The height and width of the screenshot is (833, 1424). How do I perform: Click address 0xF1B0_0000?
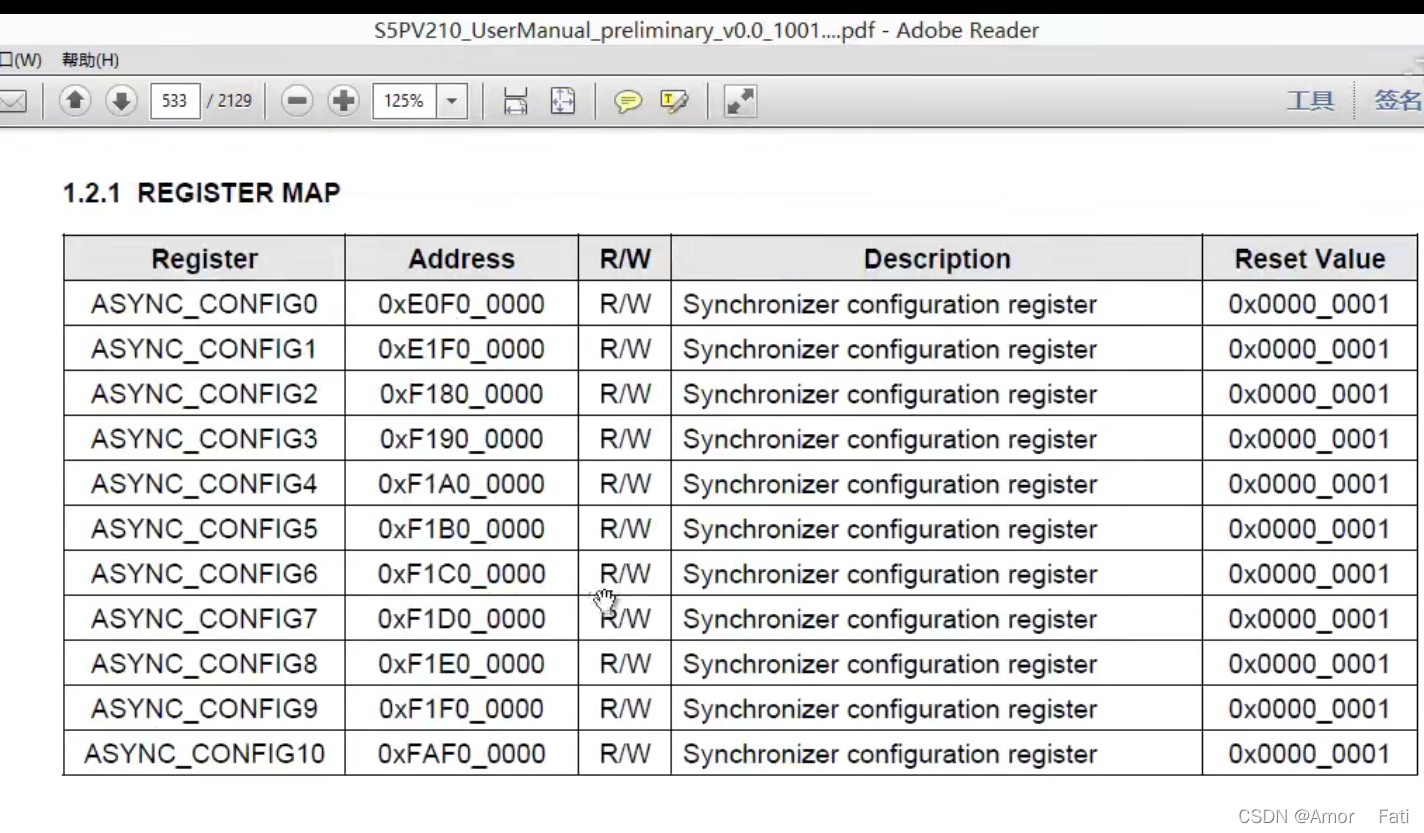click(x=461, y=529)
